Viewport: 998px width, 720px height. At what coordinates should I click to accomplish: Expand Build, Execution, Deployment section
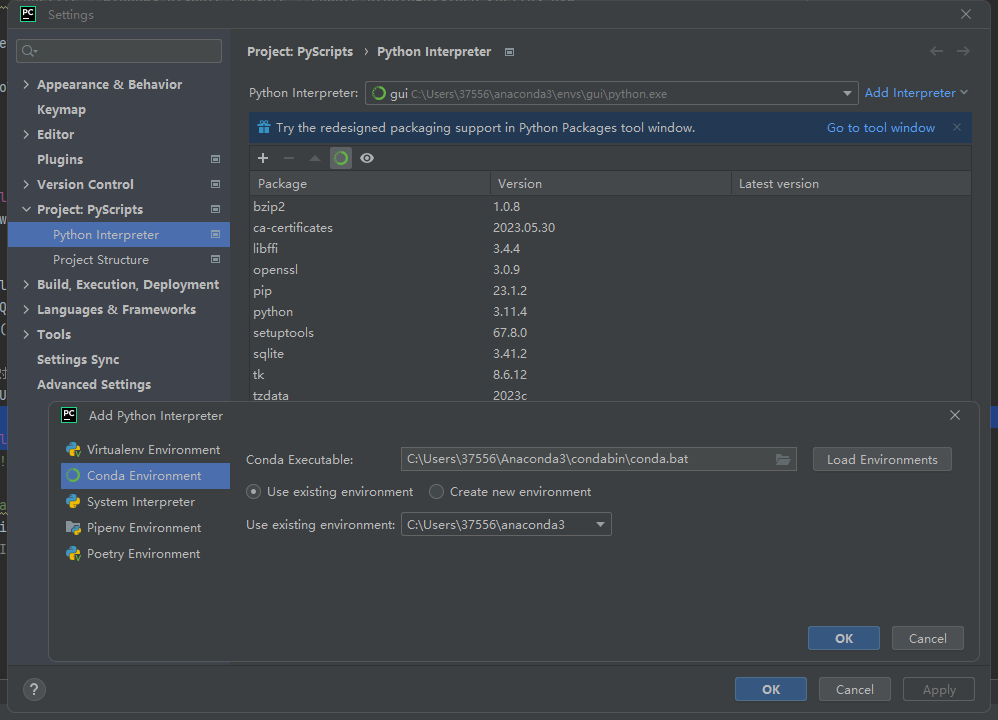point(26,285)
